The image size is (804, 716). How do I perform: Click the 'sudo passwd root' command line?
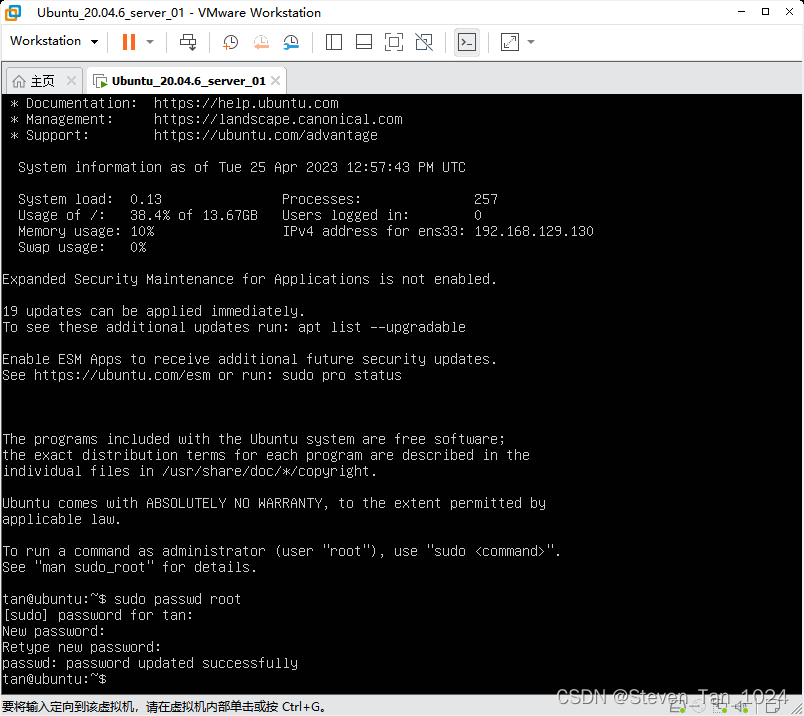point(177,599)
